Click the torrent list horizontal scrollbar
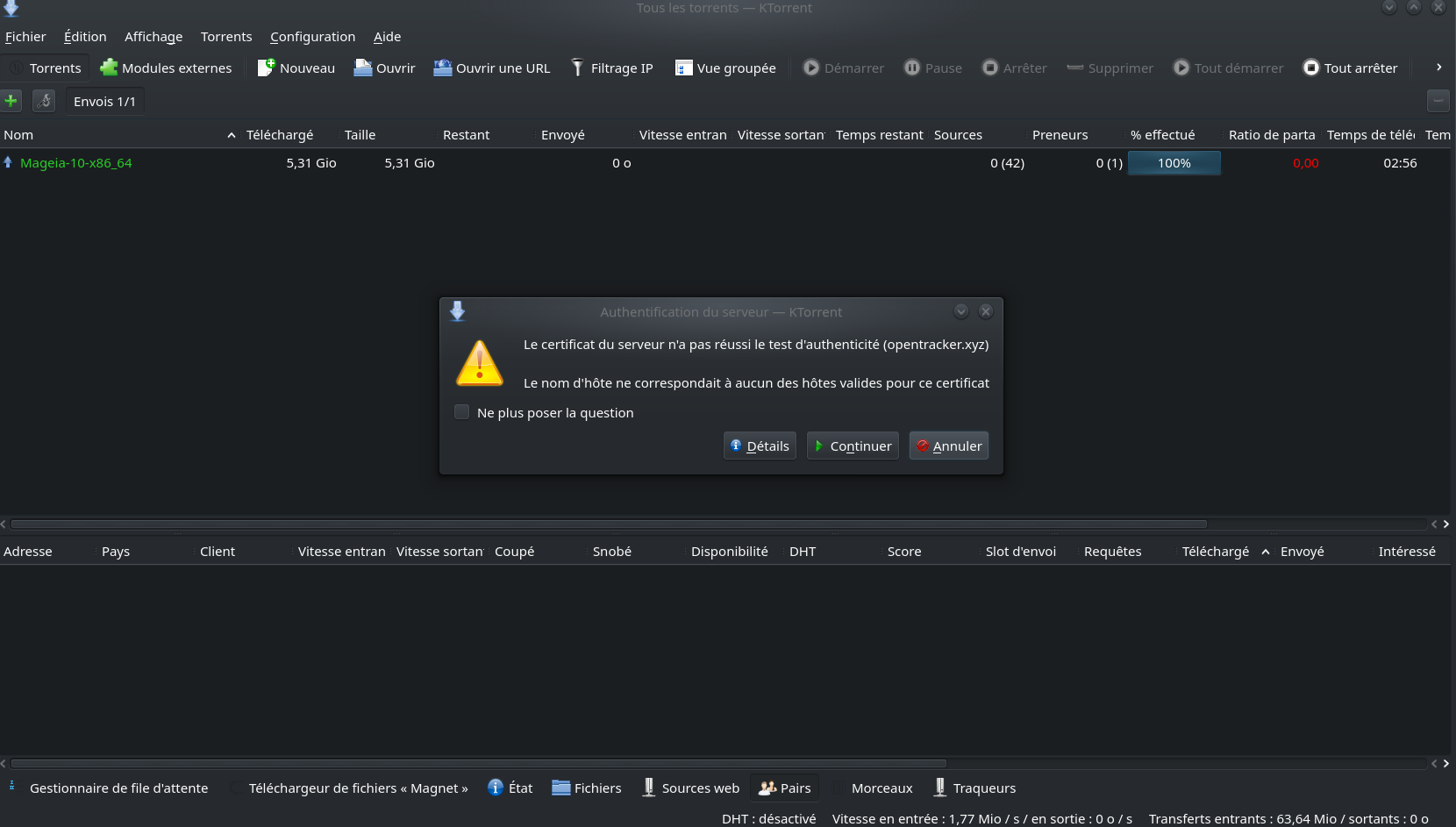 [609, 524]
